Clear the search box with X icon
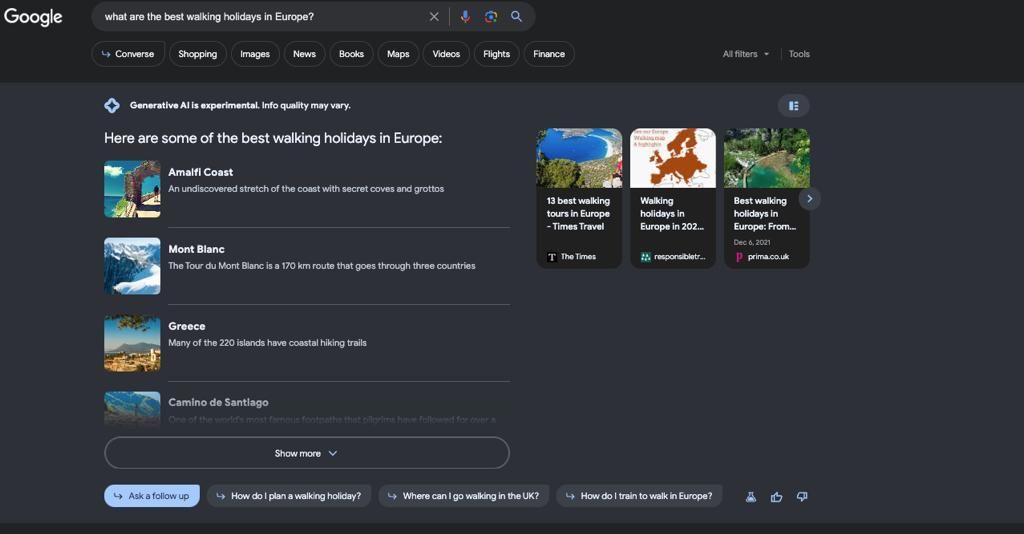The image size is (1024, 534). click(x=434, y=17)
